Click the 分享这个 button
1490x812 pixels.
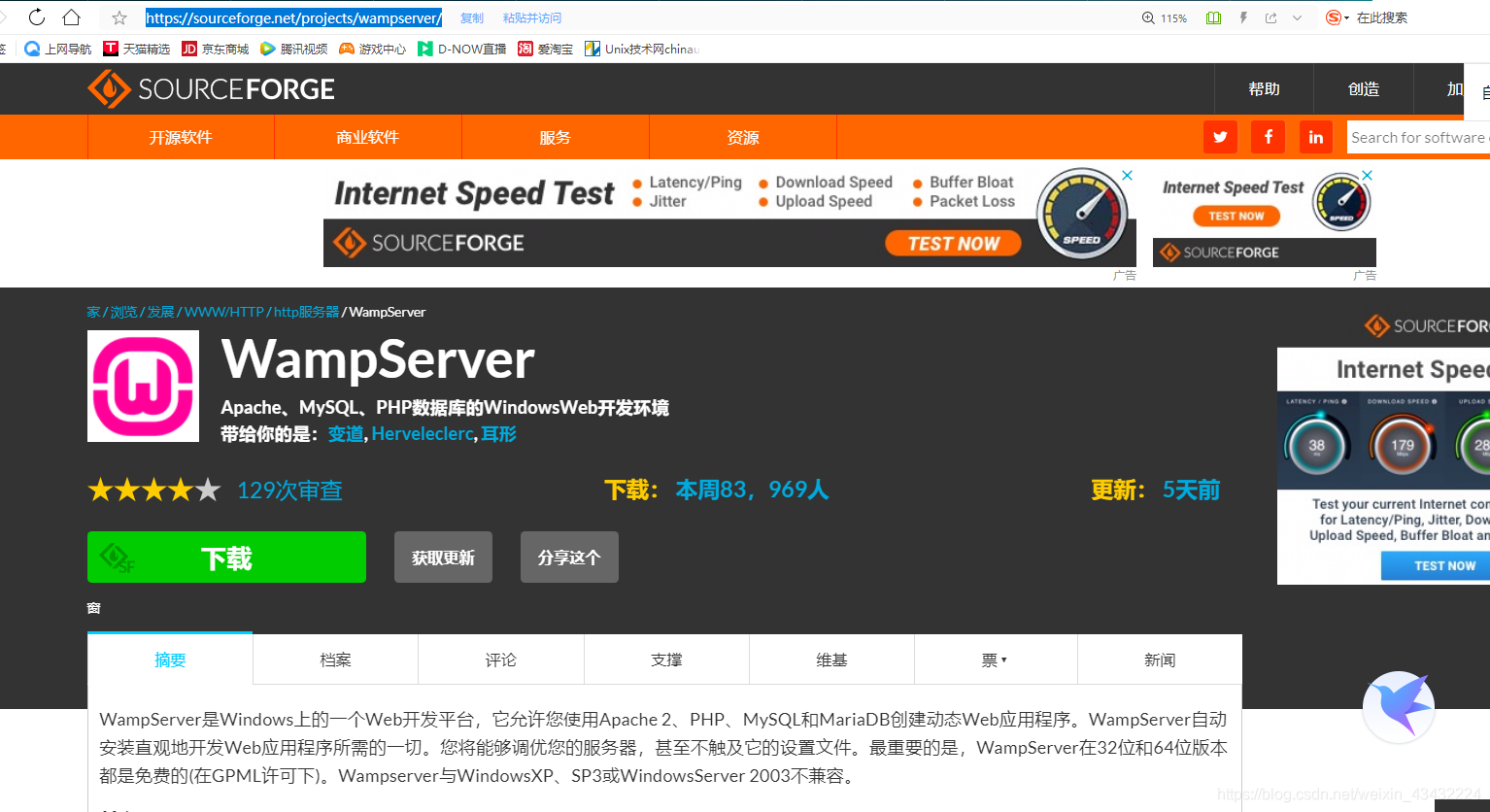coord(569,558)
